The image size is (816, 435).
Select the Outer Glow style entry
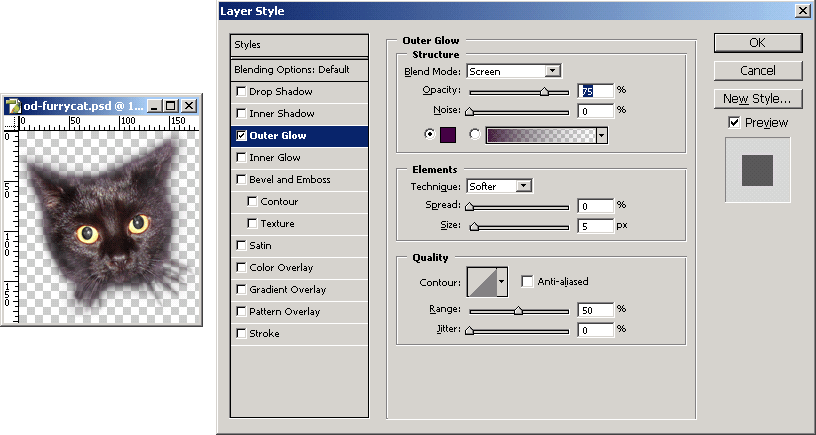[299, 135]
